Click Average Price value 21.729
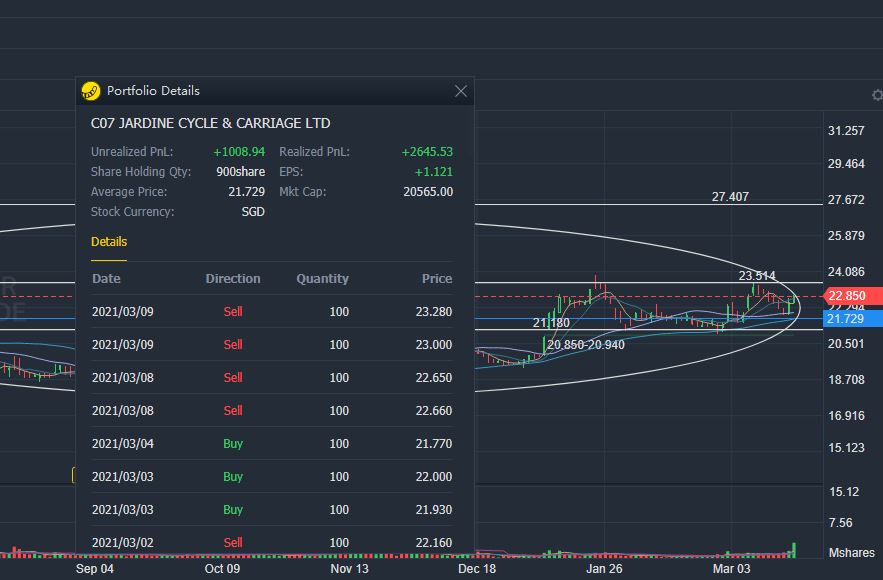The width and height of the screenshot is (883, 580). click(x=246, y=192)
